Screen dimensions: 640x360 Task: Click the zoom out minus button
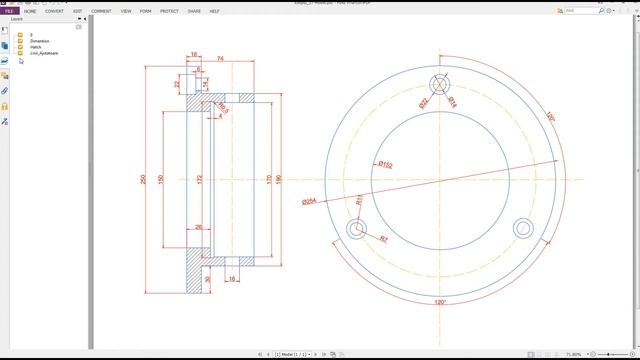[x=593, y=354]
